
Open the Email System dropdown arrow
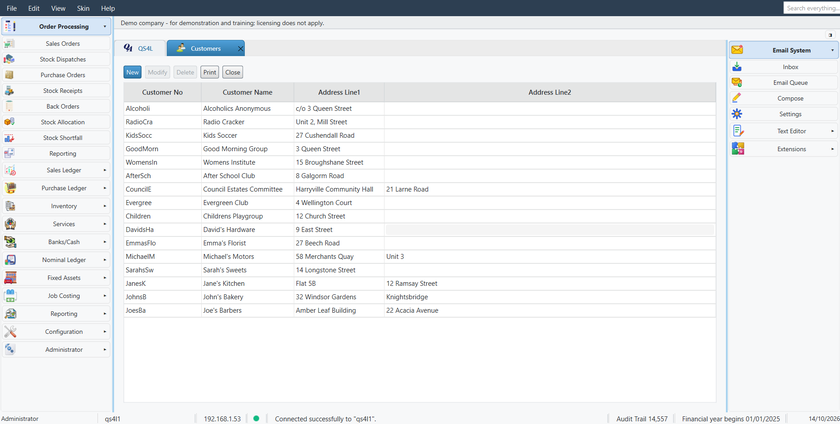(832, 50)
